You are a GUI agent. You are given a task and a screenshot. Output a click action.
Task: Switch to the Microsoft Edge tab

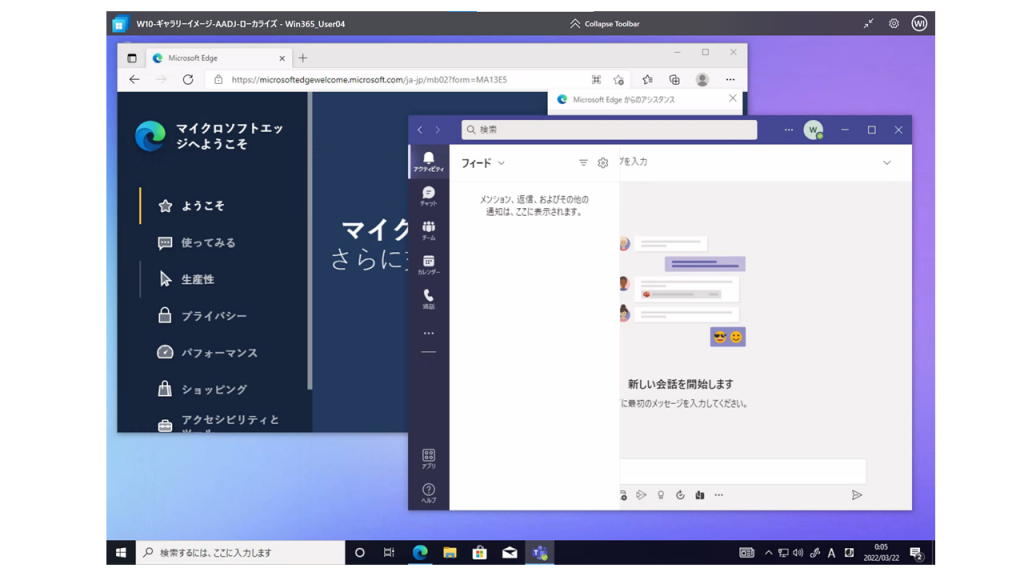pos(217,58)
